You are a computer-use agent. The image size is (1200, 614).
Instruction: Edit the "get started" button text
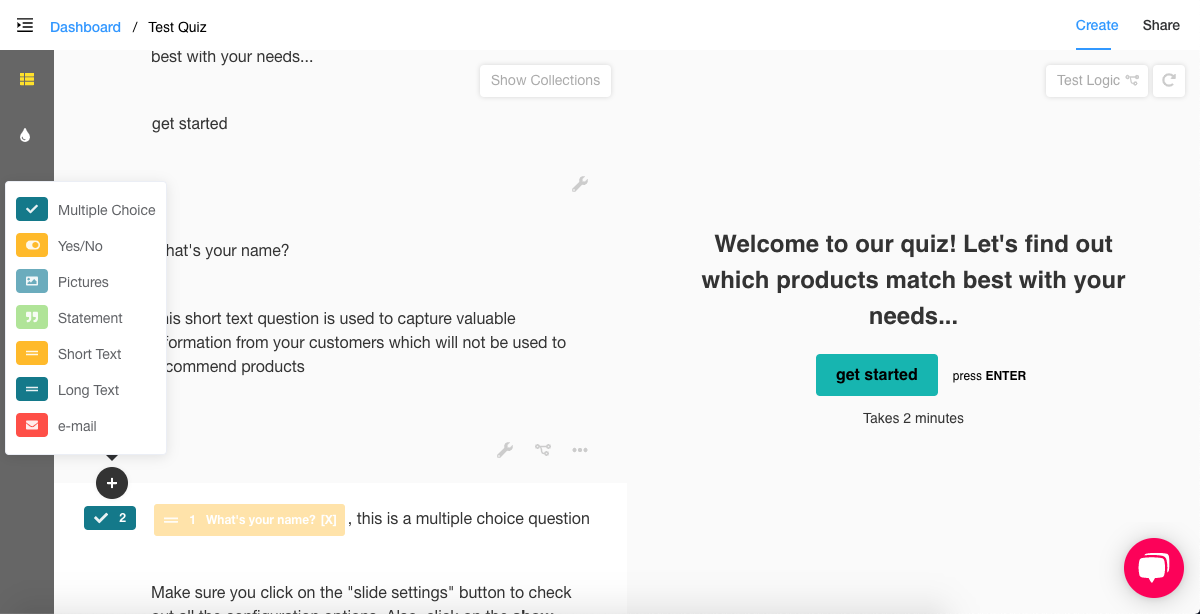189,124
